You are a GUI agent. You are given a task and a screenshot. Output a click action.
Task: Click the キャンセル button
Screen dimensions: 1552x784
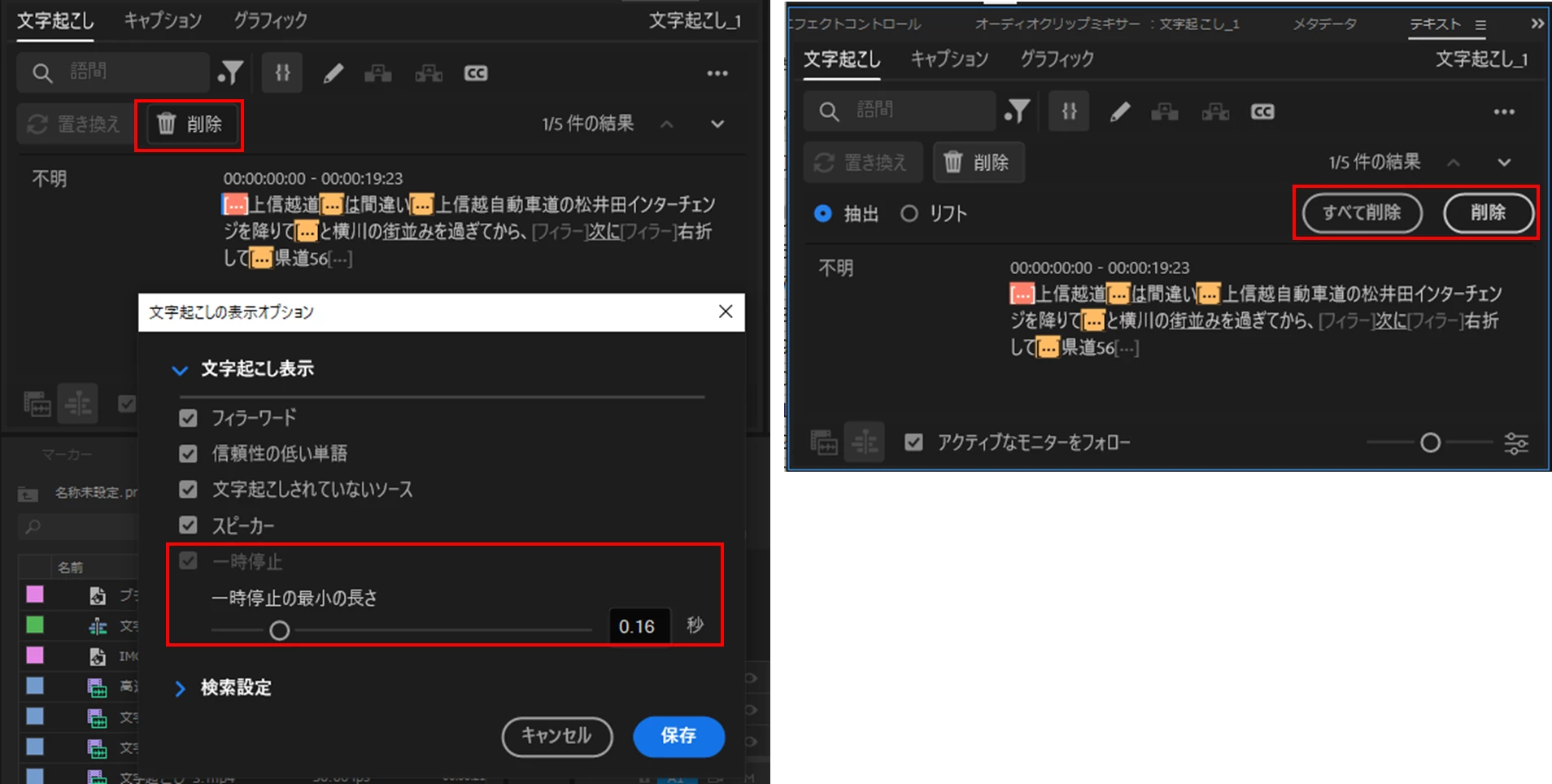pos(557,736)
